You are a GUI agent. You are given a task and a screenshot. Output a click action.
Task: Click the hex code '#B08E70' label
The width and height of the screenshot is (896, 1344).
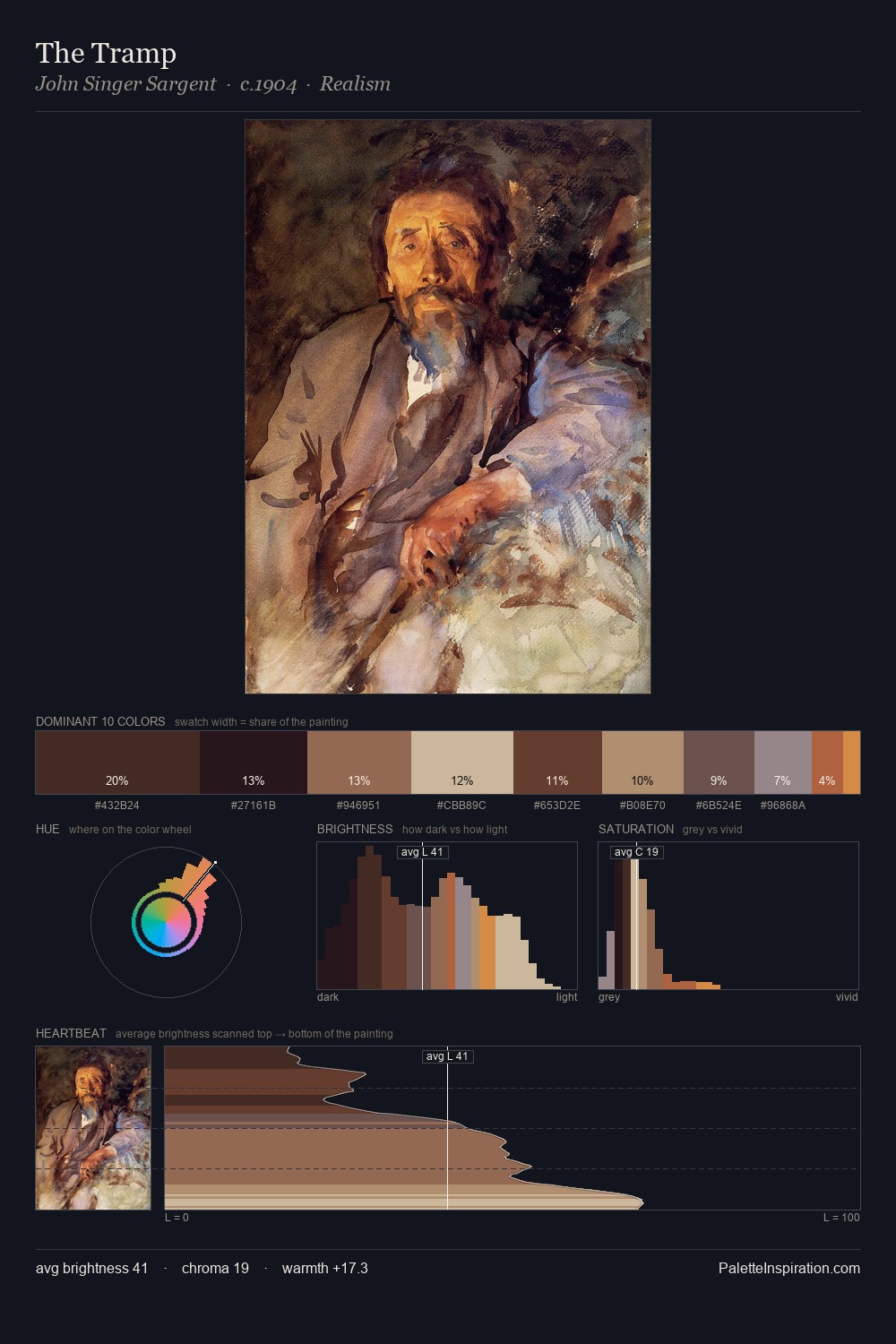pyautogui.click(x=642, y=806)
